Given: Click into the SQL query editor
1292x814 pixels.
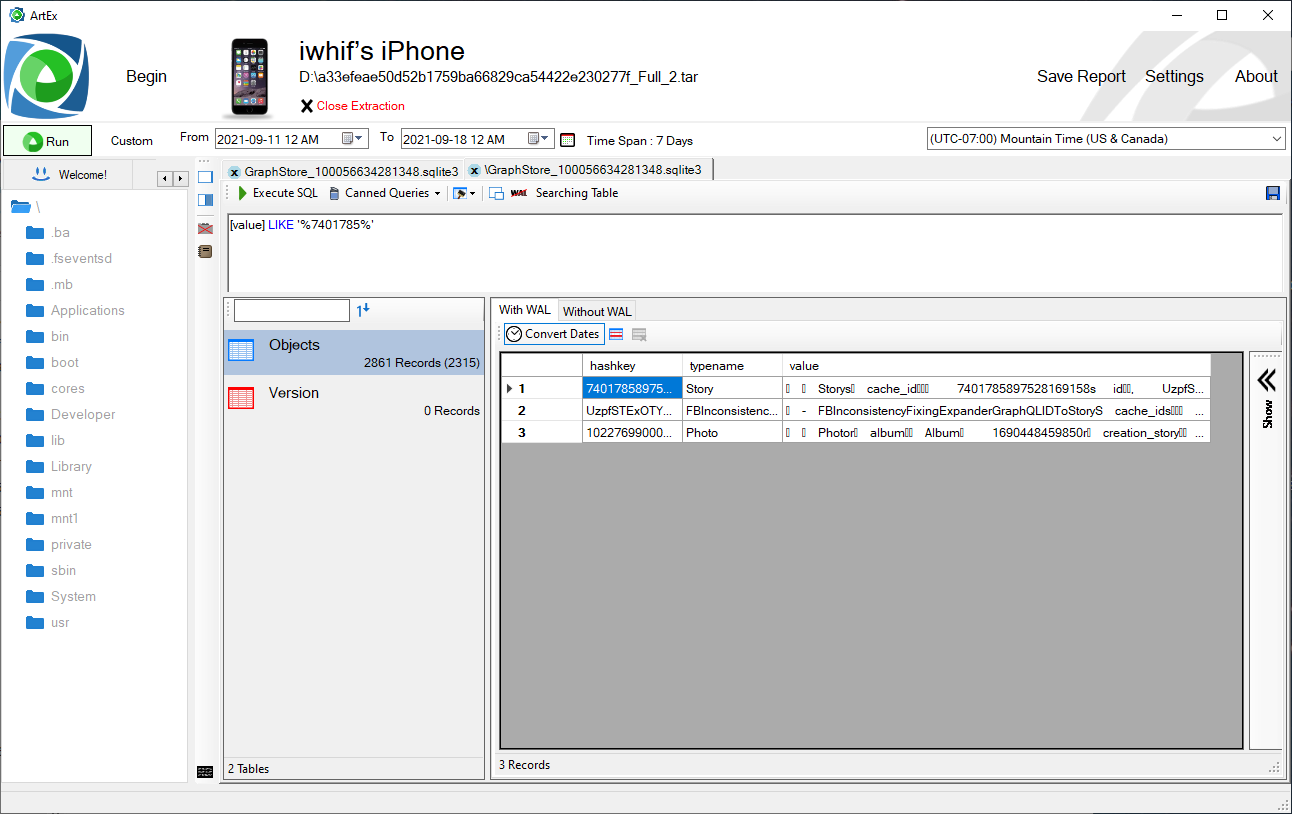Looking at the screenshot, I should pyautogui.click(x=754, y=252).
